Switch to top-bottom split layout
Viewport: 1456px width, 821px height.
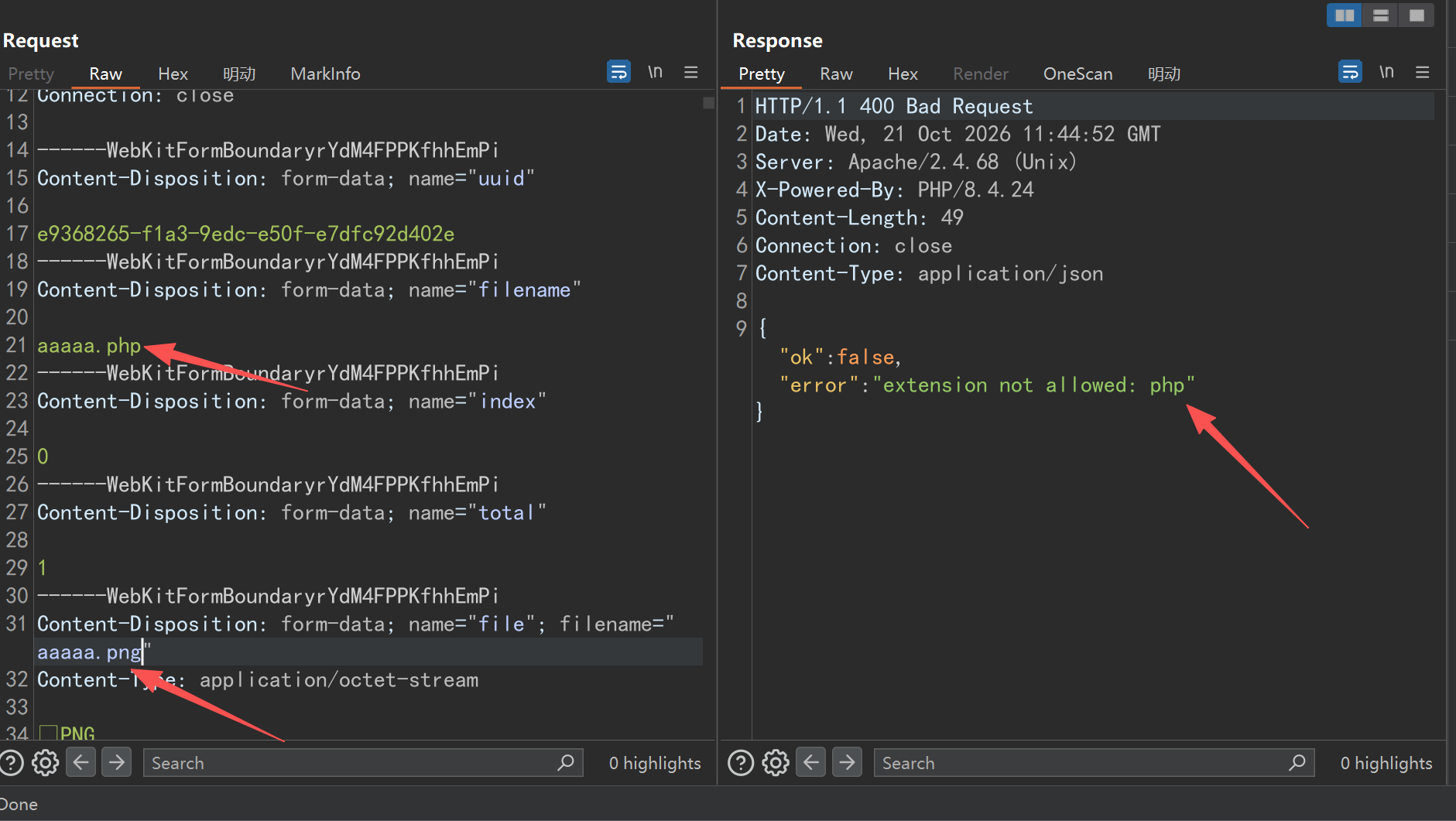[1380, 15]
